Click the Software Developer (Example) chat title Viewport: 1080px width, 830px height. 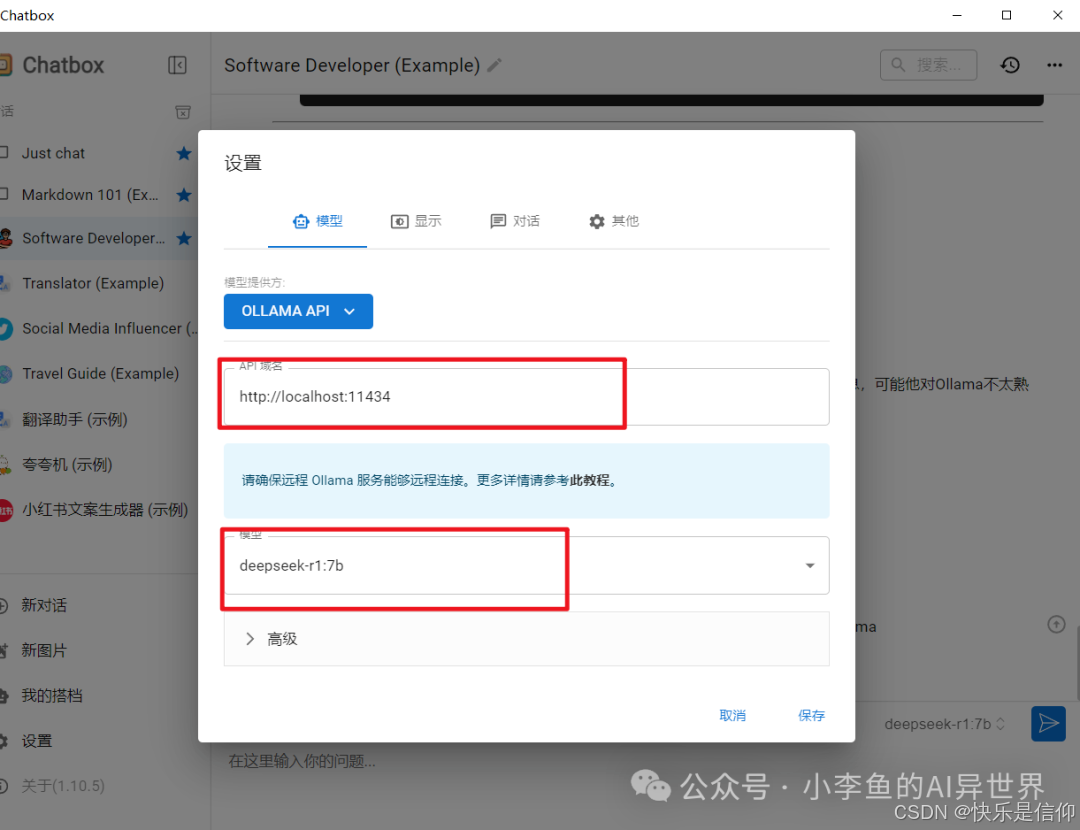[352, 65]
